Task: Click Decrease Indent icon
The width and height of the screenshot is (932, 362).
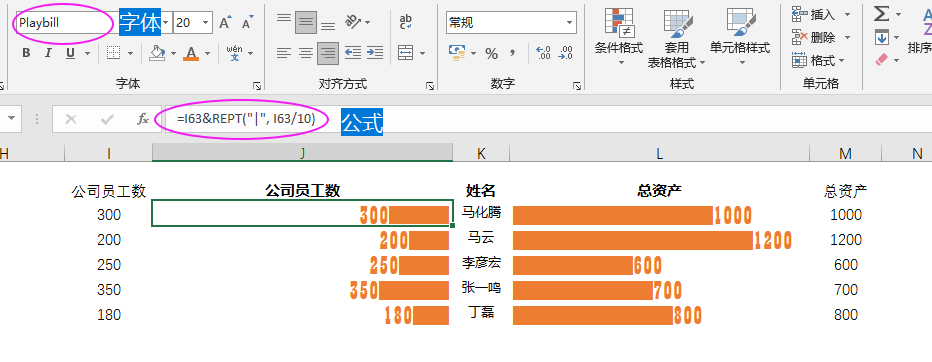Action: click(x=353, y=53)
